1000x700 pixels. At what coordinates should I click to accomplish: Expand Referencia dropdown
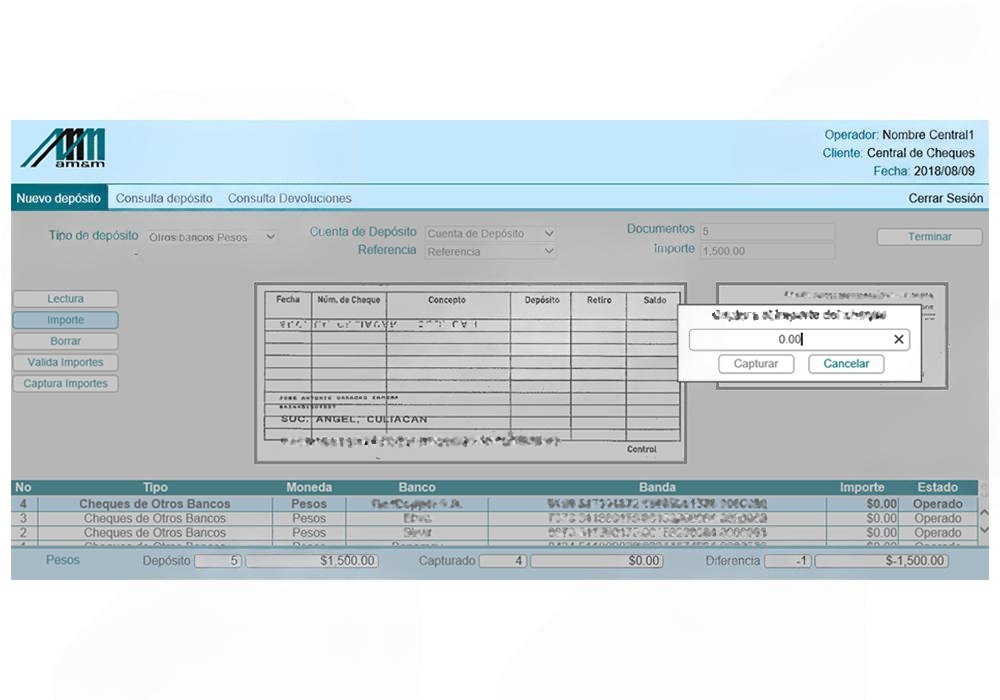coord(490,251)
